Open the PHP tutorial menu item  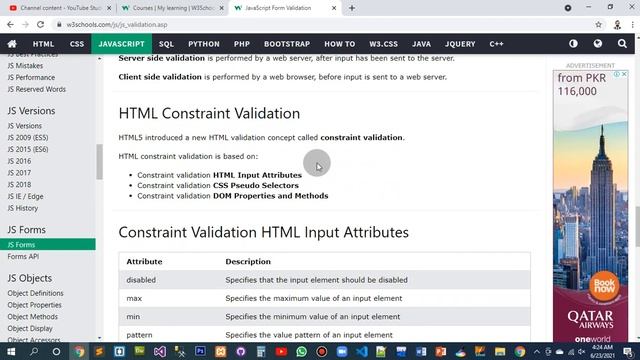[x=242, y=44]
